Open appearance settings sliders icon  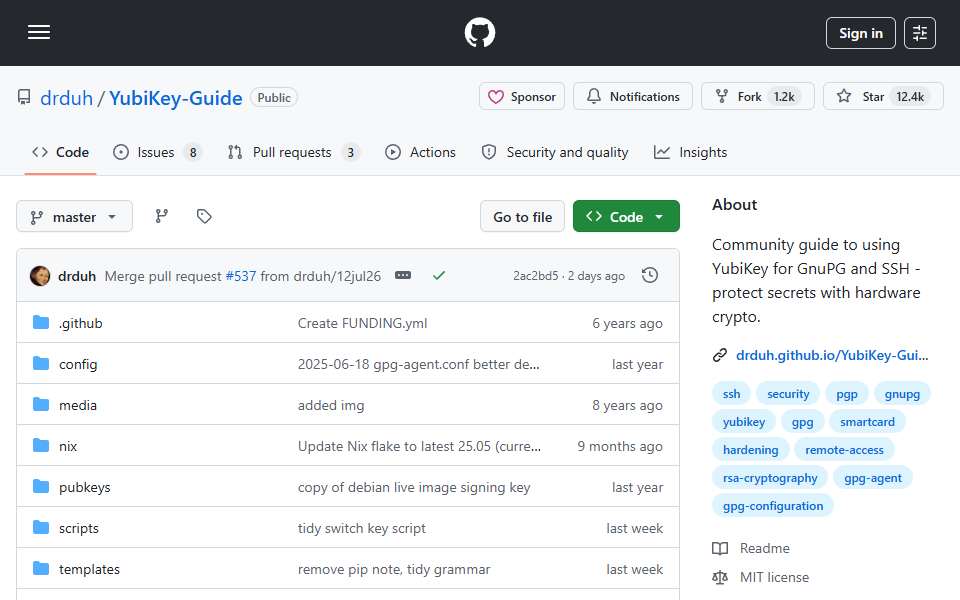920,33
